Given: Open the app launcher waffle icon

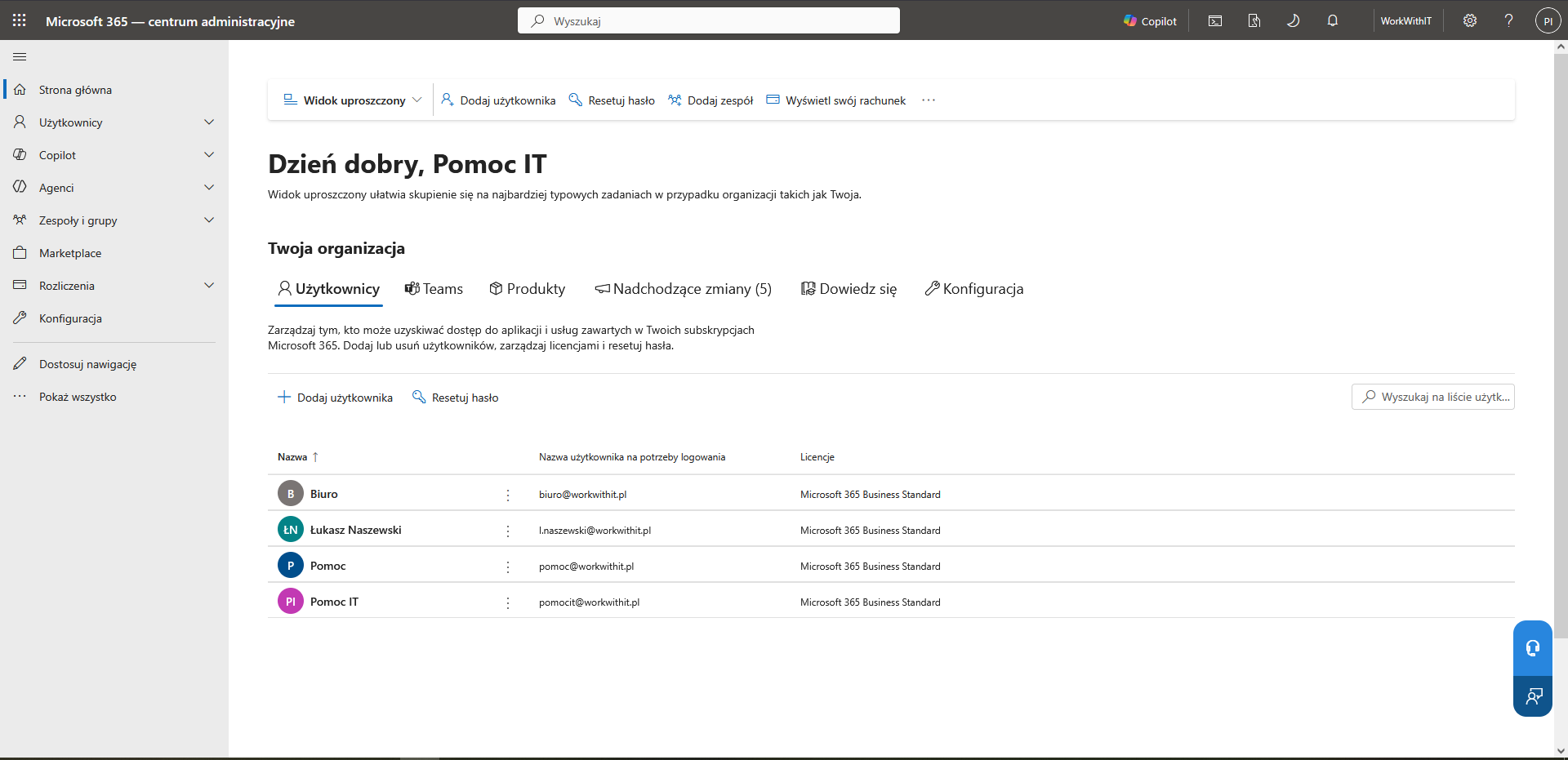Looking at the screenshot, I should (20, 20).
